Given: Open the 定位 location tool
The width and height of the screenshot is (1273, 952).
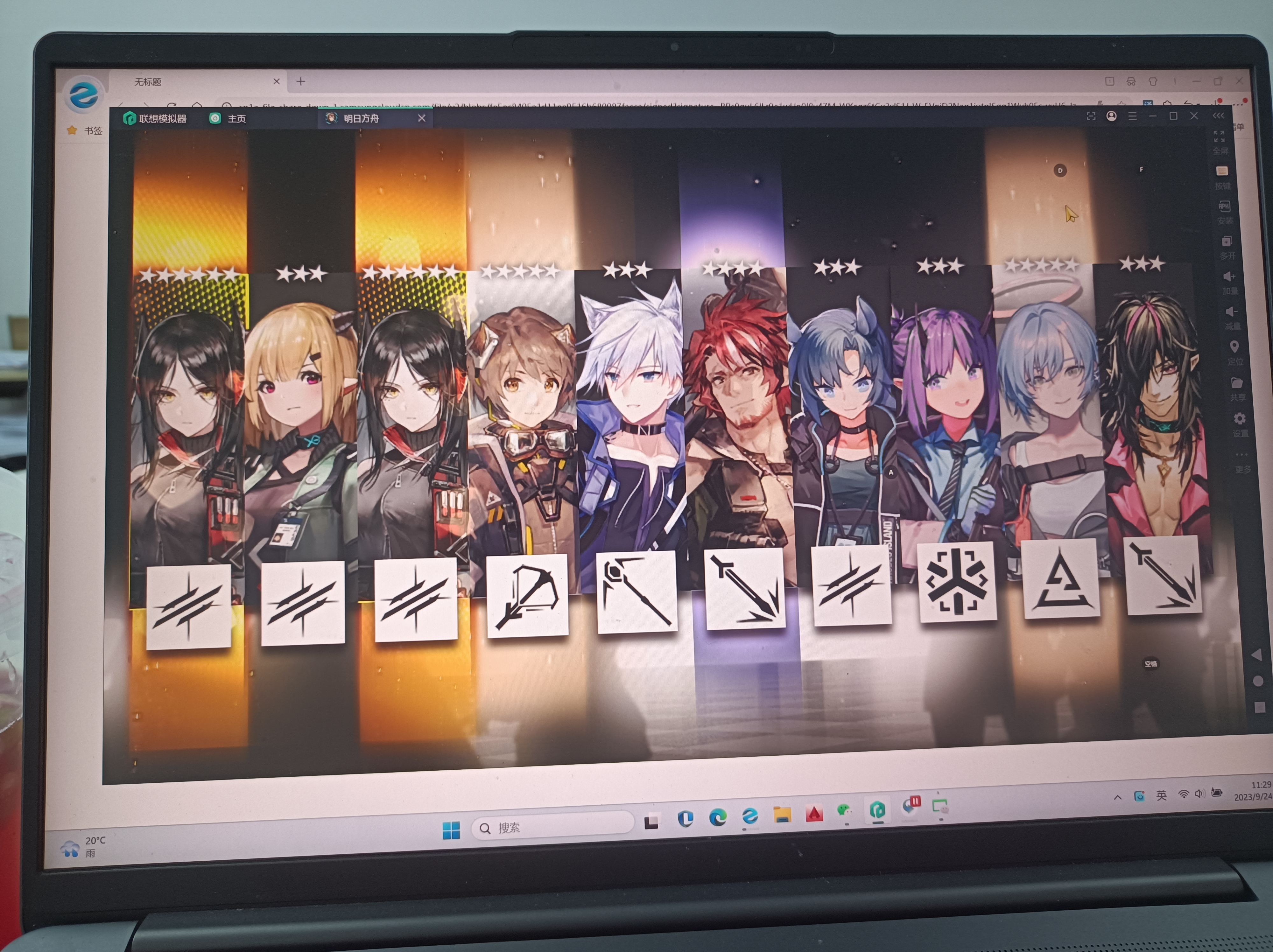Looking at the screenshot, I should (x=1234, y=347).
